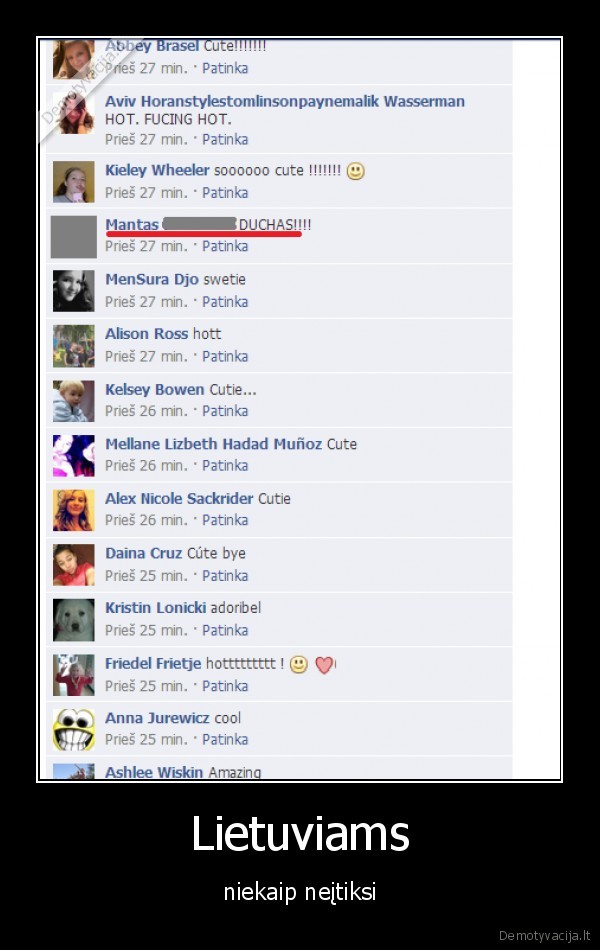Open Alex Nicole Sackrider's profile name
The image size is (600, 950).
point(179,499)
